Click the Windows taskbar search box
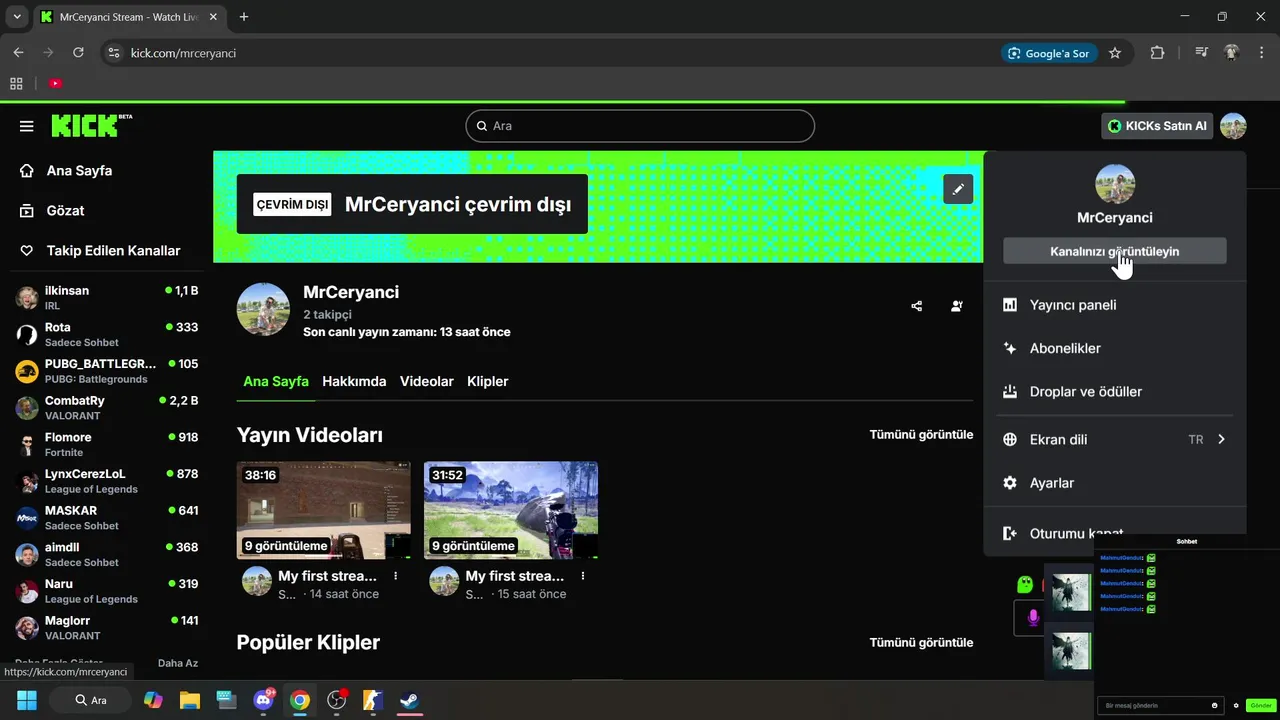This screenshot has width=1280, height=720. pos(90,700)
